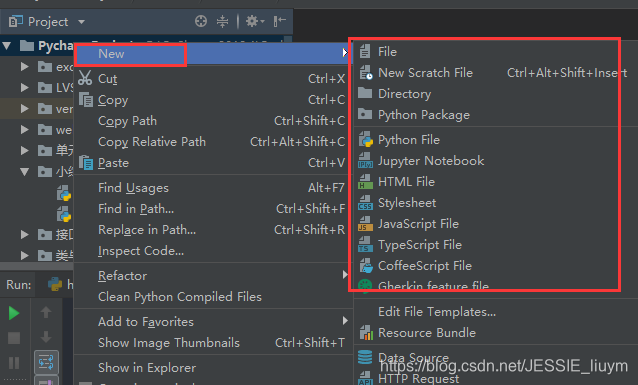Click the New Scratch File icon
Screen dimensions: 638x385
[365, 72]
